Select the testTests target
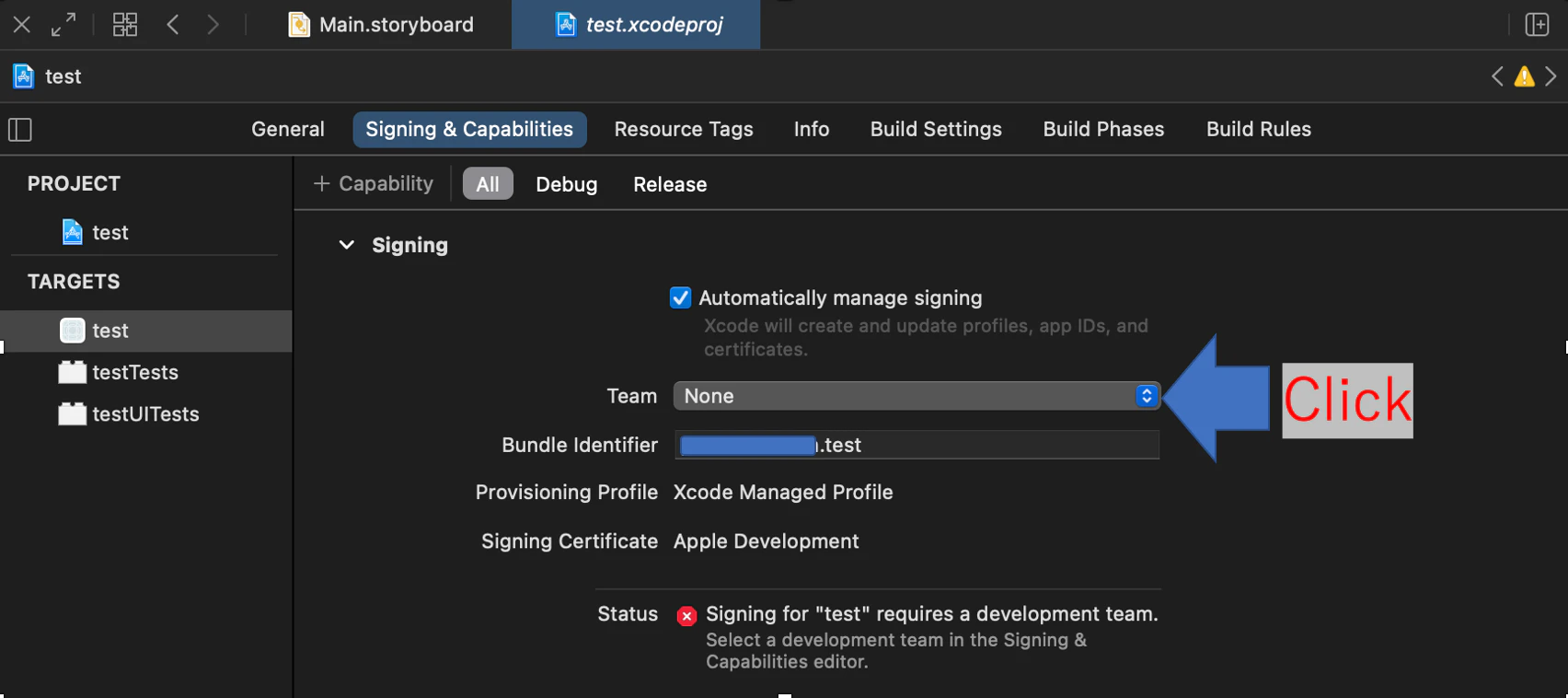1568x698 pixels. click(x=119, y=372)
